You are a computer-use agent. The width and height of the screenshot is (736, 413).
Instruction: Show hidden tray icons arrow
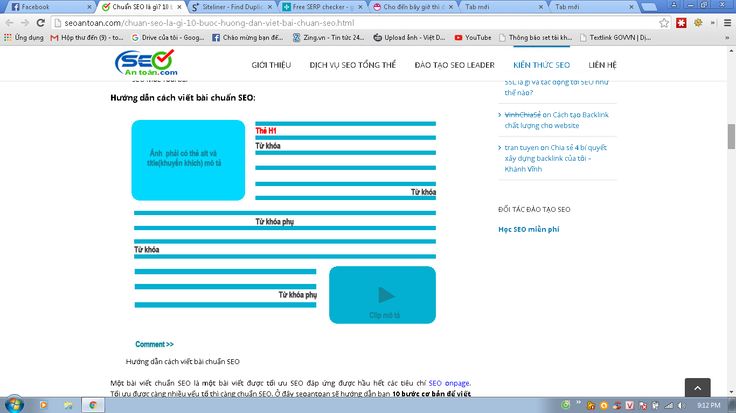(x=579, y=402)
